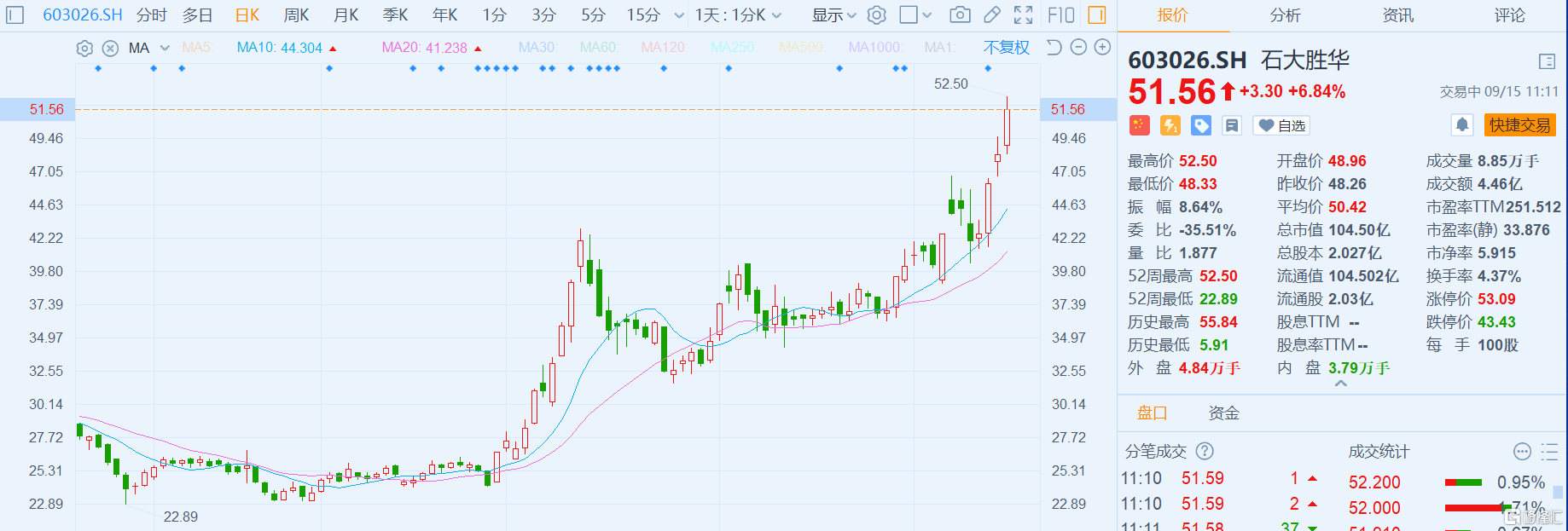Toggle the left sidebar panel icon
Screen dimensions: 1568x531
[15, 15]
